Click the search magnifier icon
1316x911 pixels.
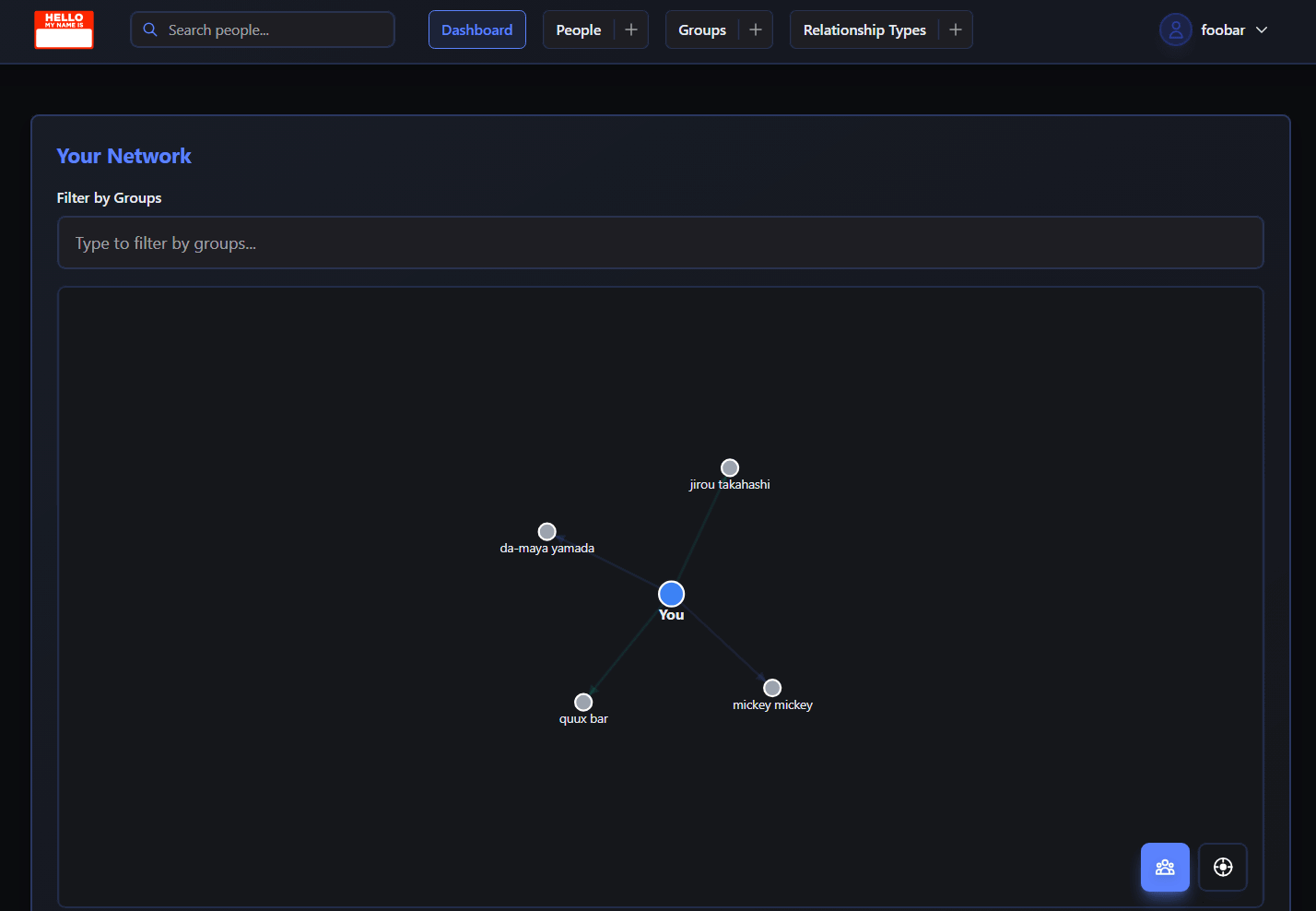[x=150, y=30]
